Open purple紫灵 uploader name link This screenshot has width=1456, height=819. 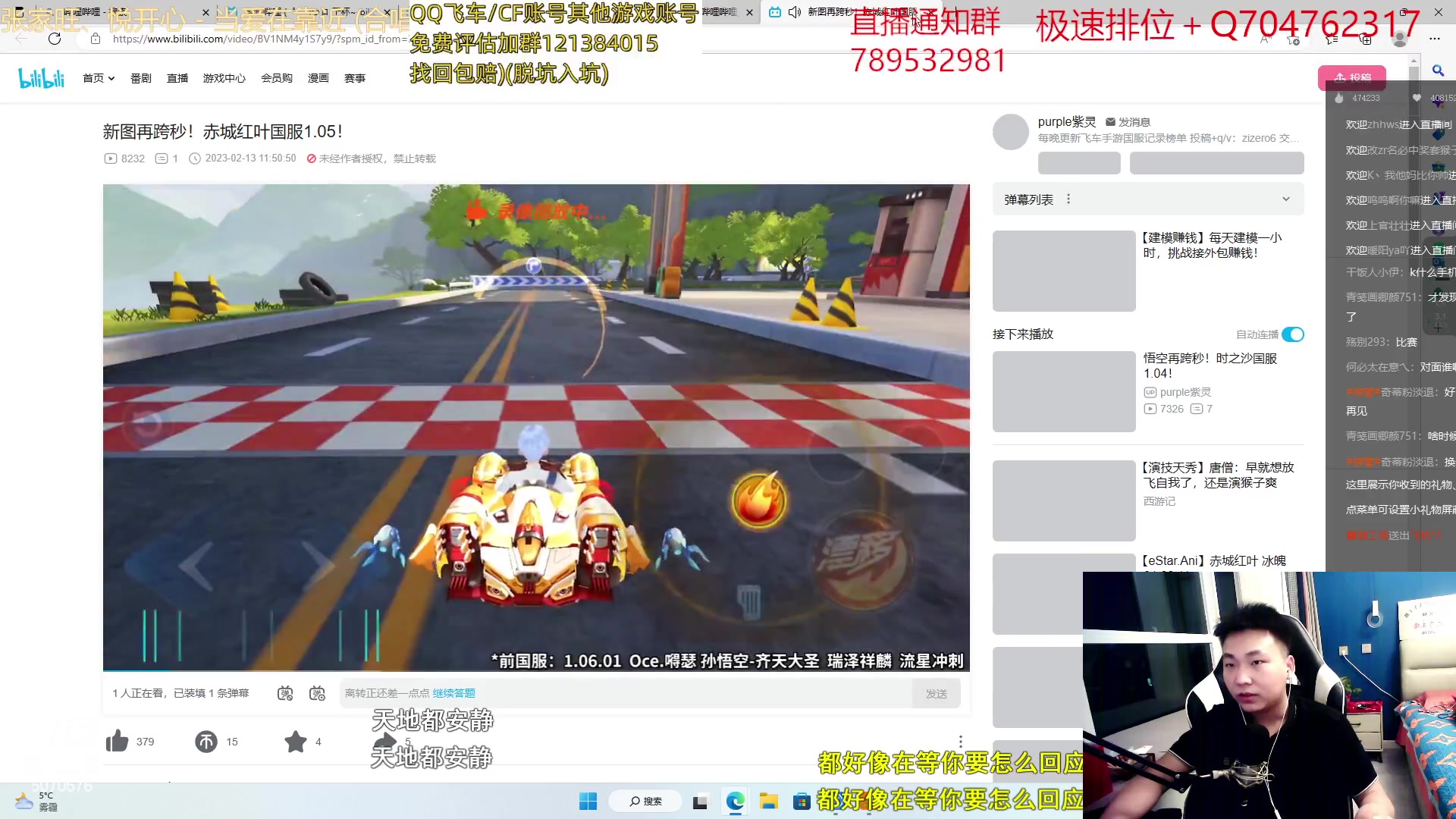point(1067,122)
